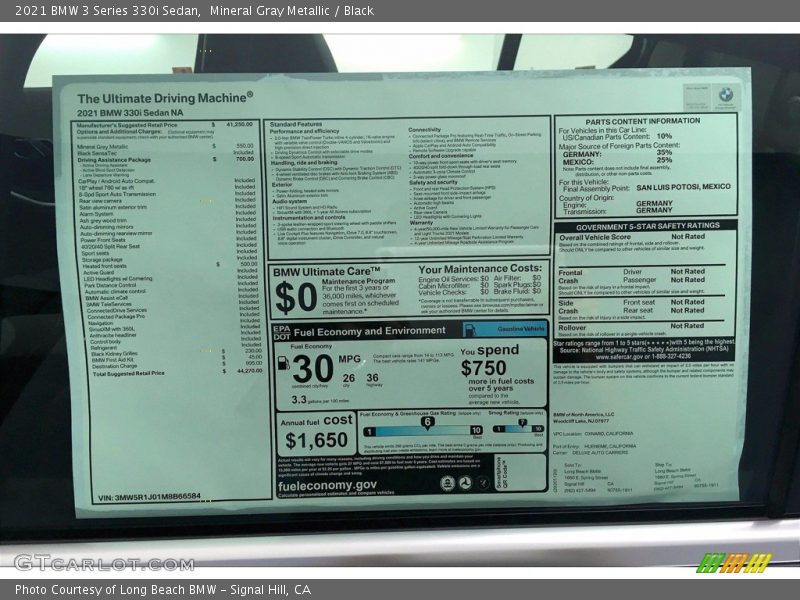Open the fueleconomy.gov link
The width and height of the screenshot is (800, 600).
tap(327, 485)
